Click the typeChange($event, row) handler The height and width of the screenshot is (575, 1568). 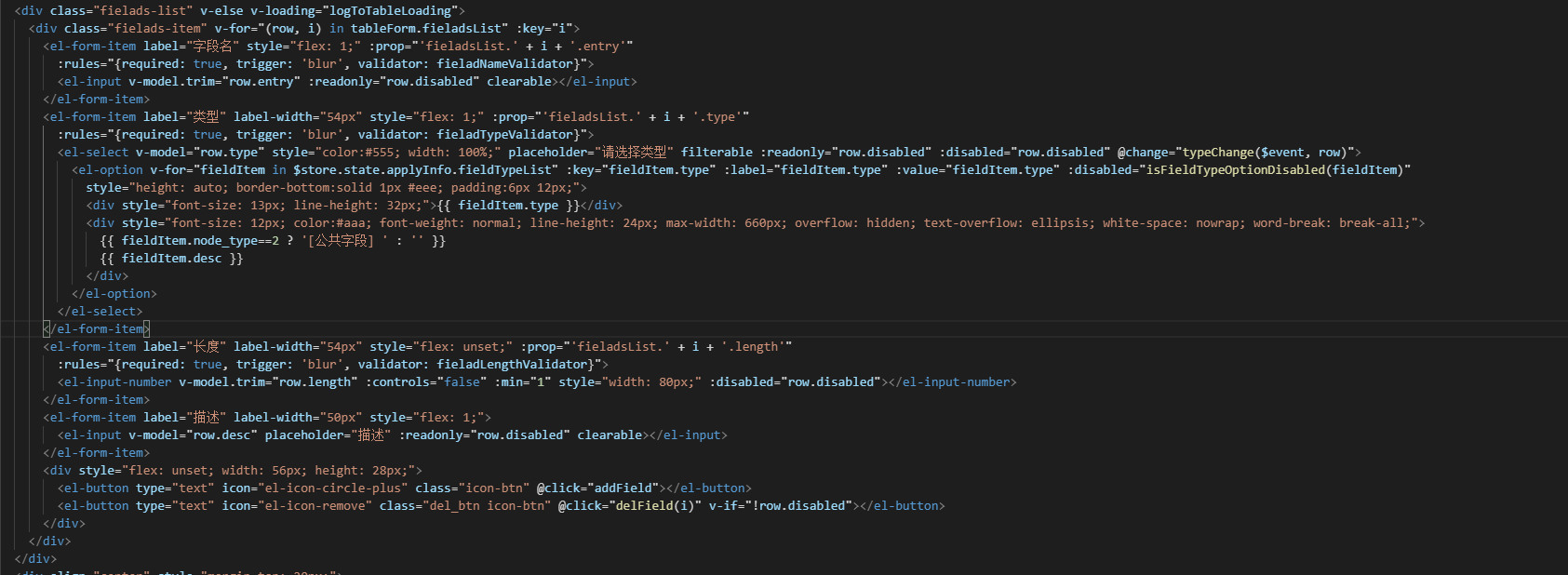tap(1264, 152)
